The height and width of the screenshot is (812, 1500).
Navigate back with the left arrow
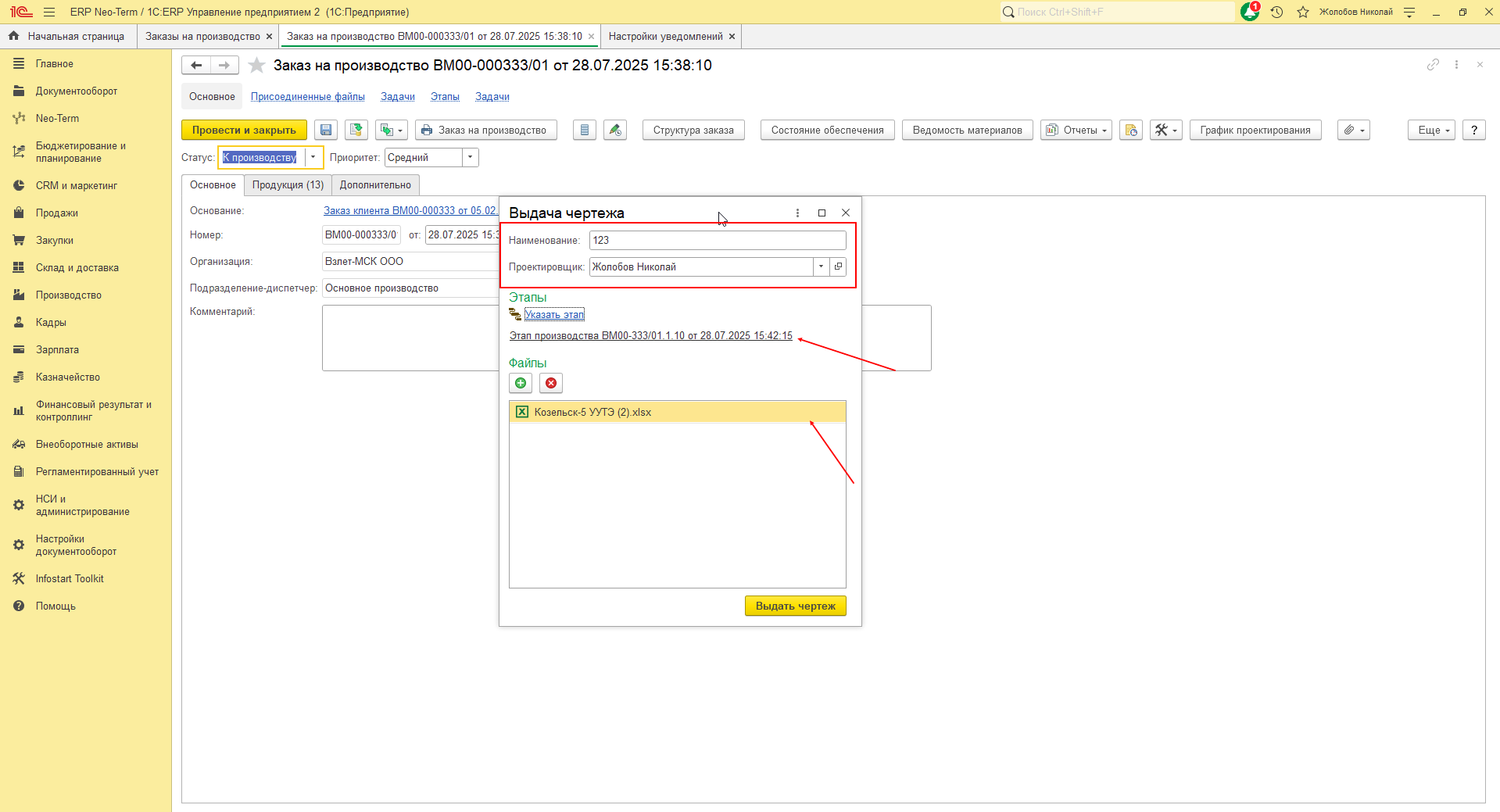point(196,66)
